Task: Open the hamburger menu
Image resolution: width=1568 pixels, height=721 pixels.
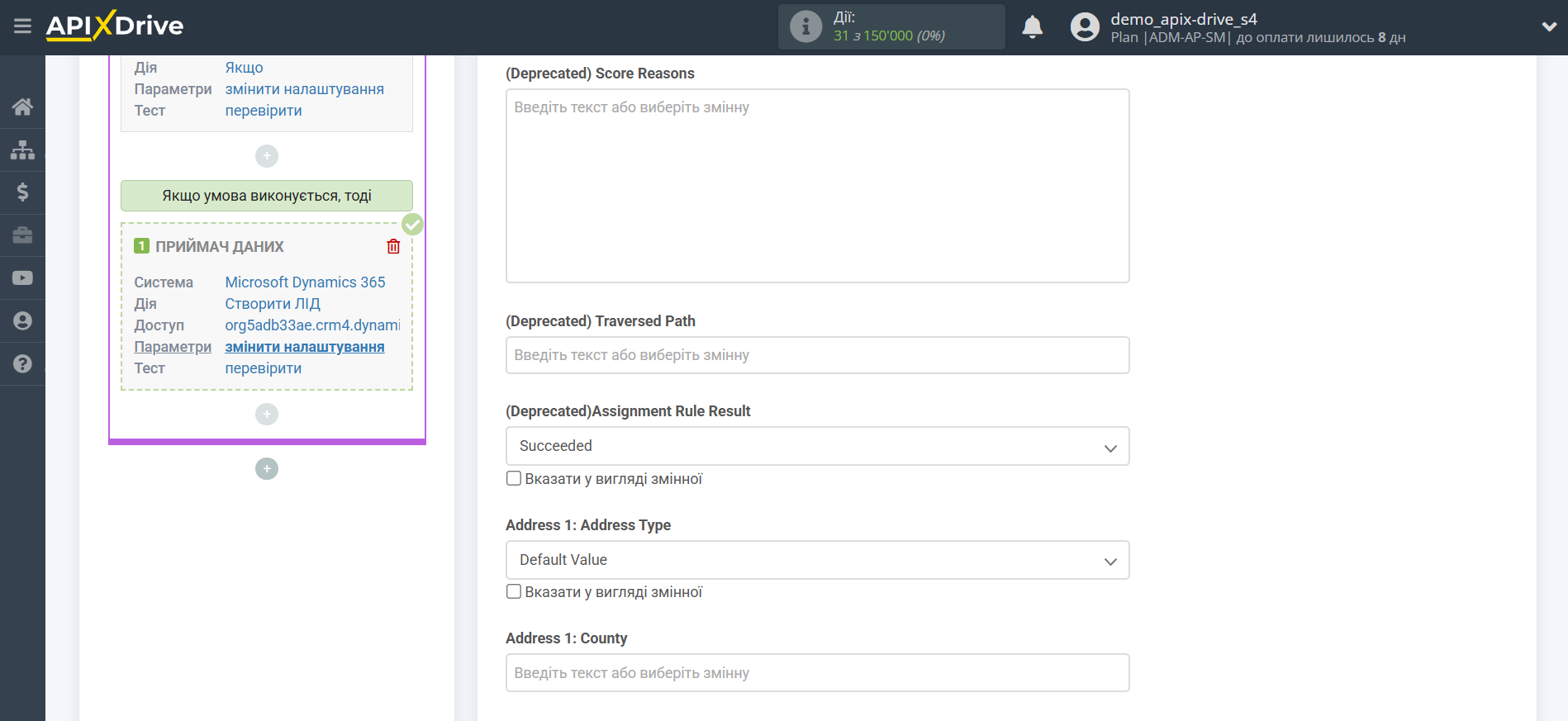Action: click(x=22, y=26)
